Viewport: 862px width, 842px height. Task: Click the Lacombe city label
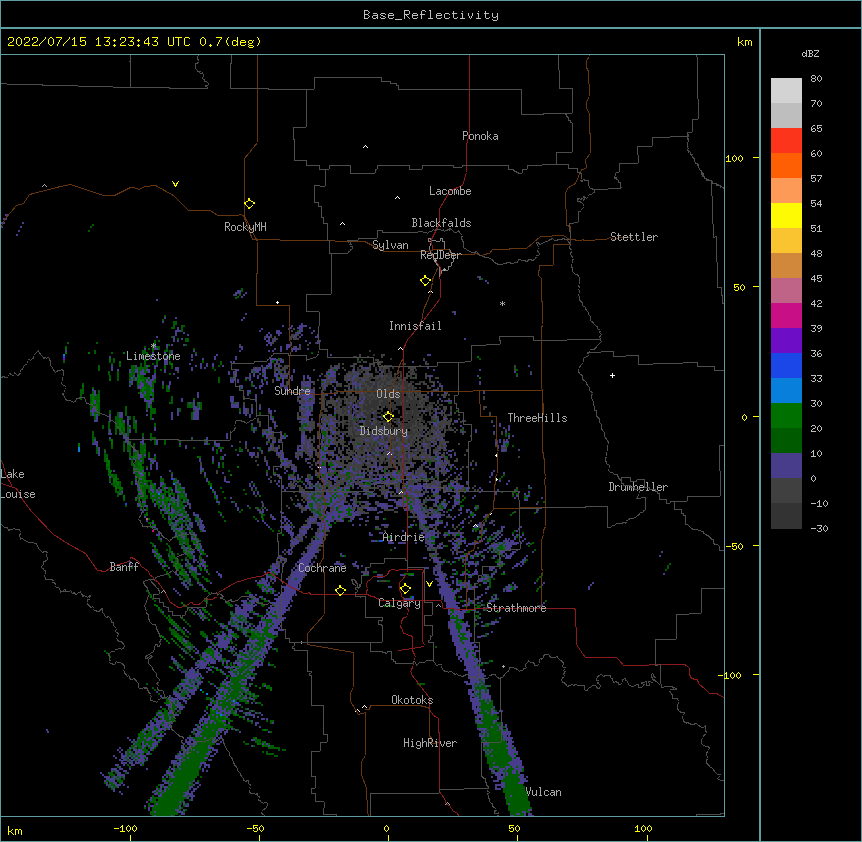click(450, 191)
